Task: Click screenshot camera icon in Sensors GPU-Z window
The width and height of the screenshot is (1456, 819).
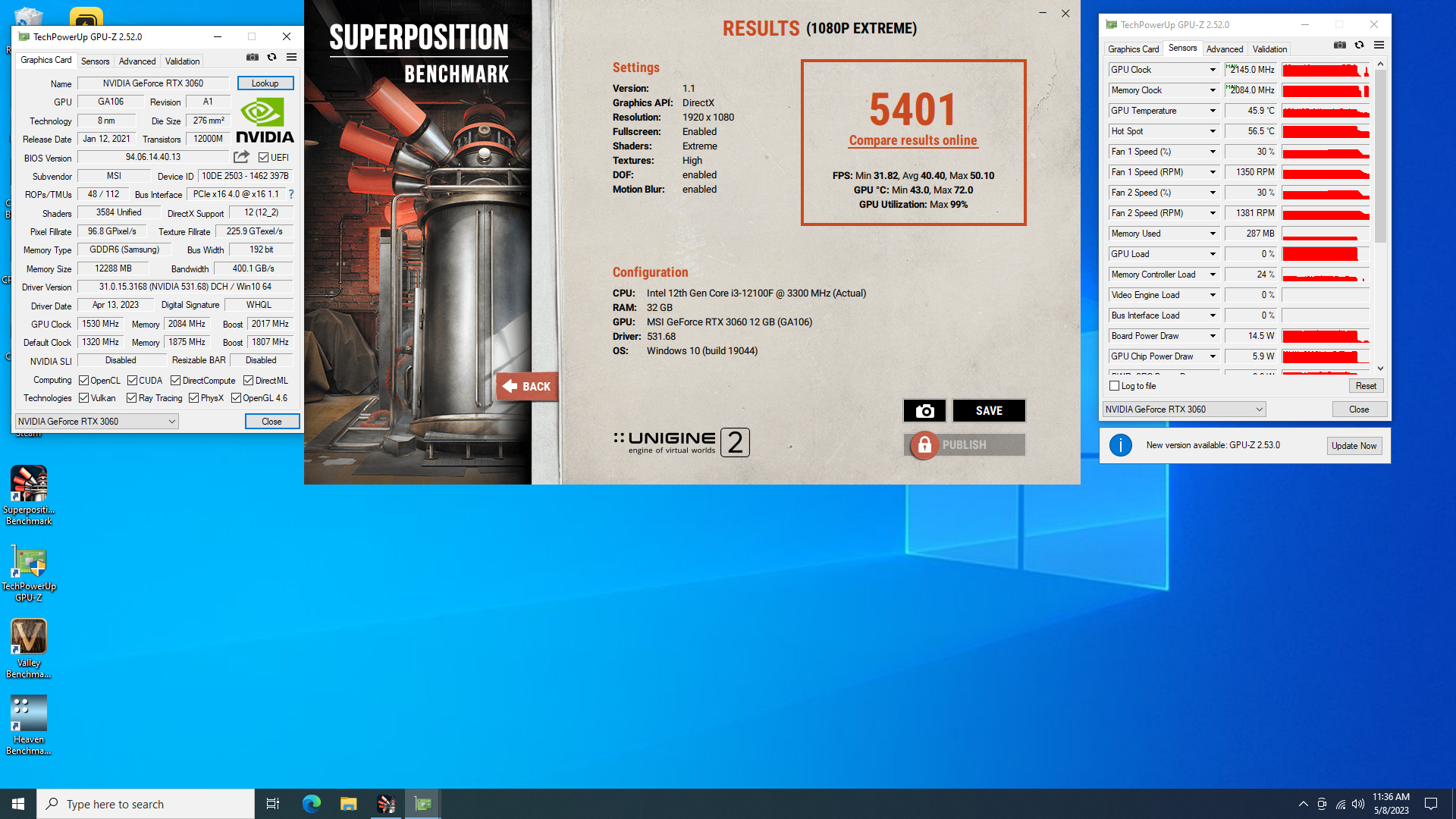Action: 1340,45
